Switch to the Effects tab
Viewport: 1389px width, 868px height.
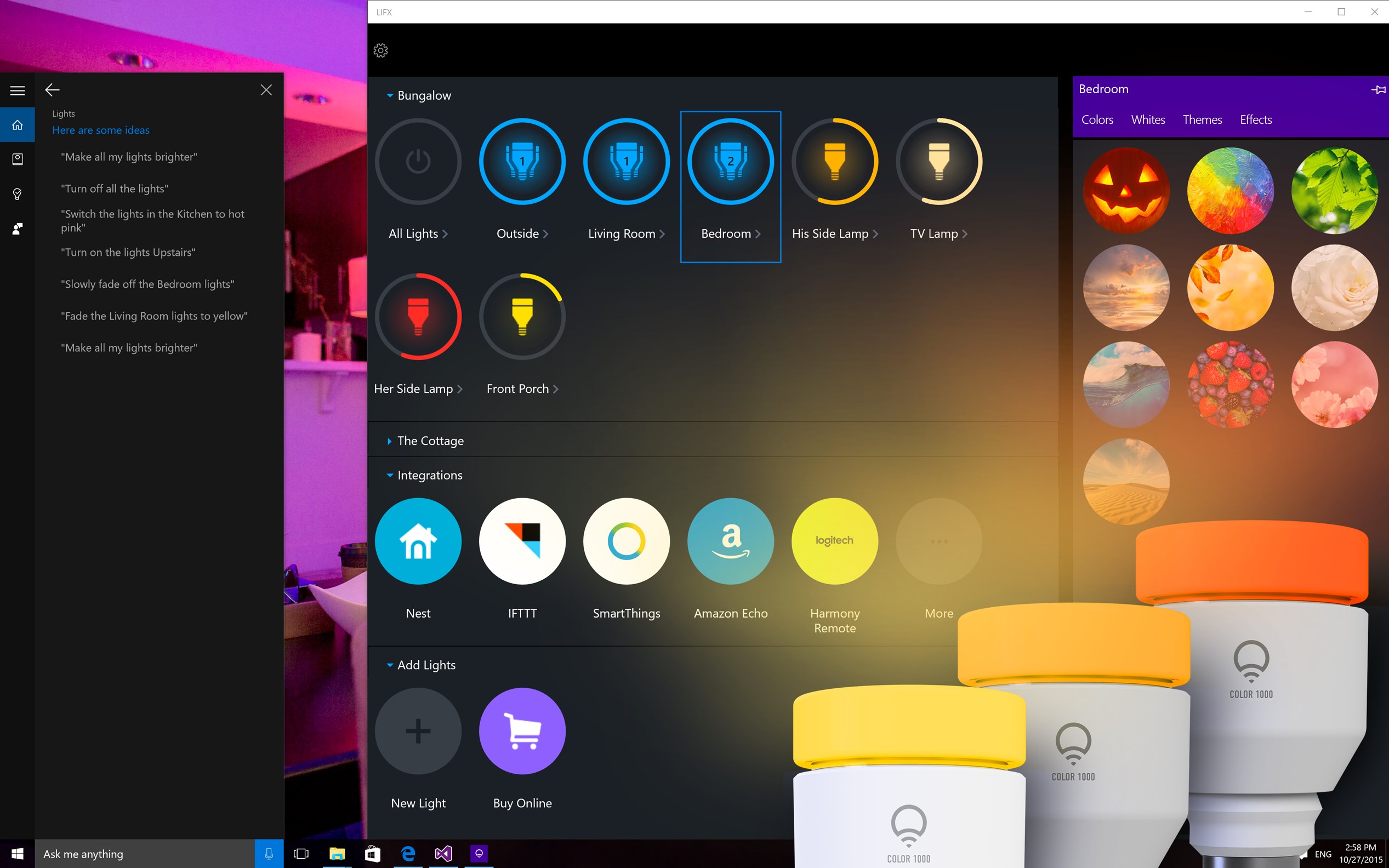click(x=1255, y=119)
